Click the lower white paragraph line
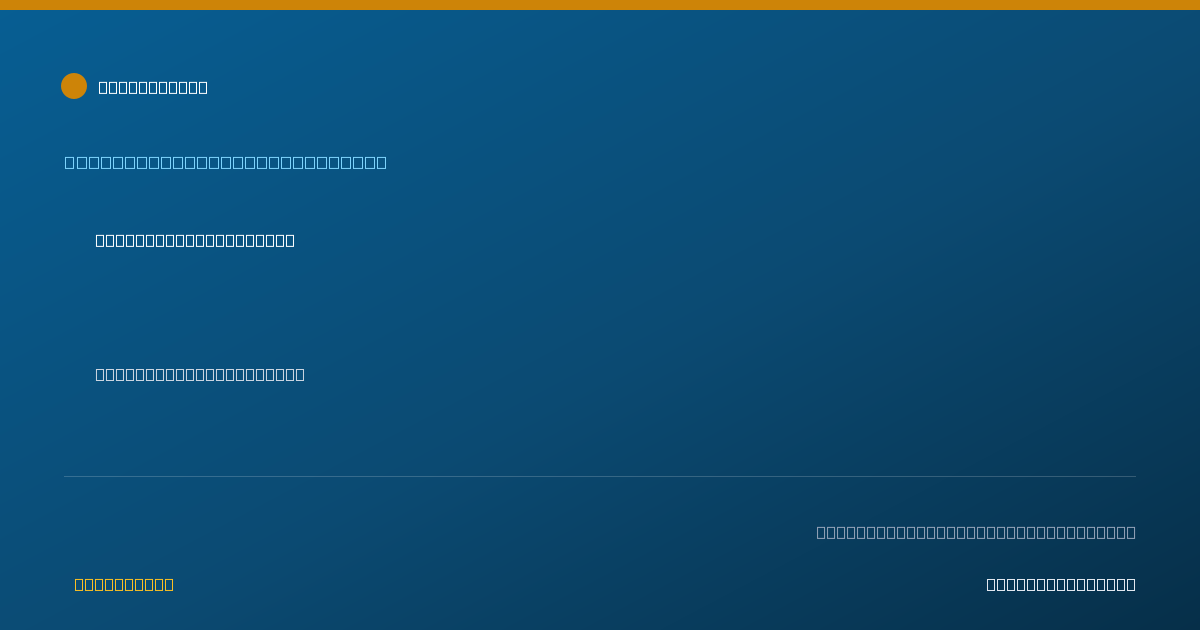The height and width of the screenshot is (630, 1200). coord(200,374)
